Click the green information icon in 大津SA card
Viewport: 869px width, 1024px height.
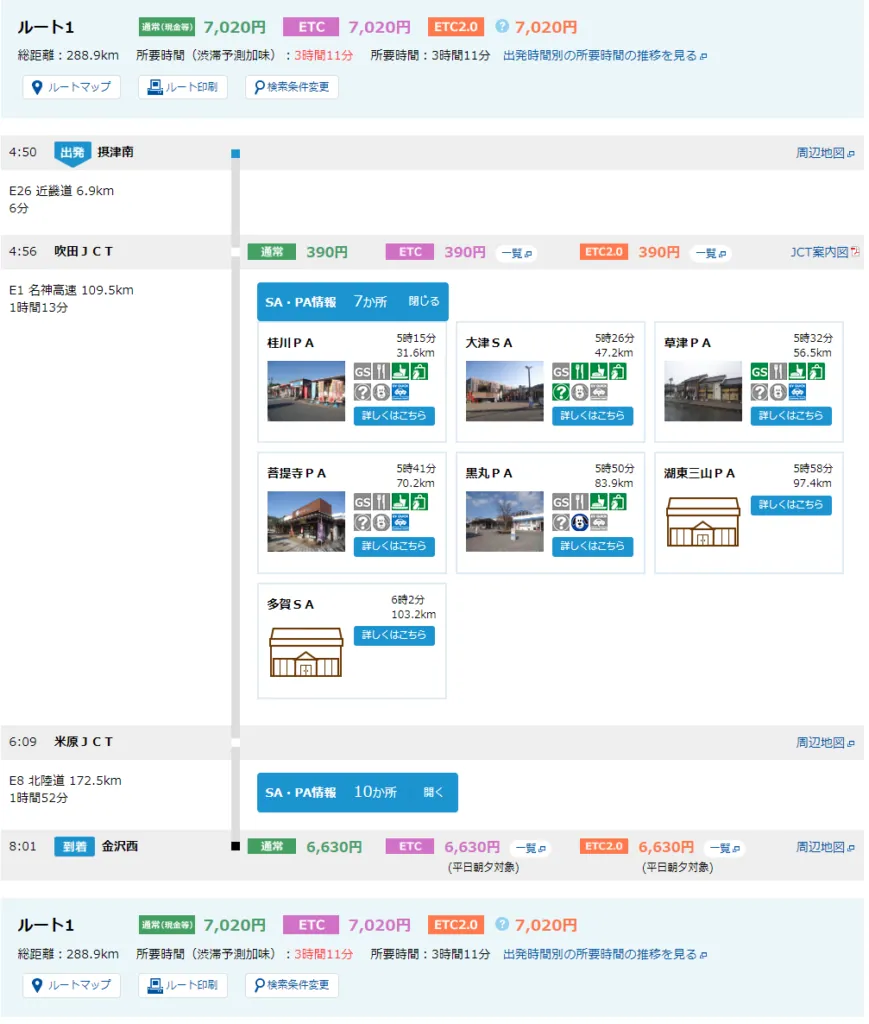561,392
